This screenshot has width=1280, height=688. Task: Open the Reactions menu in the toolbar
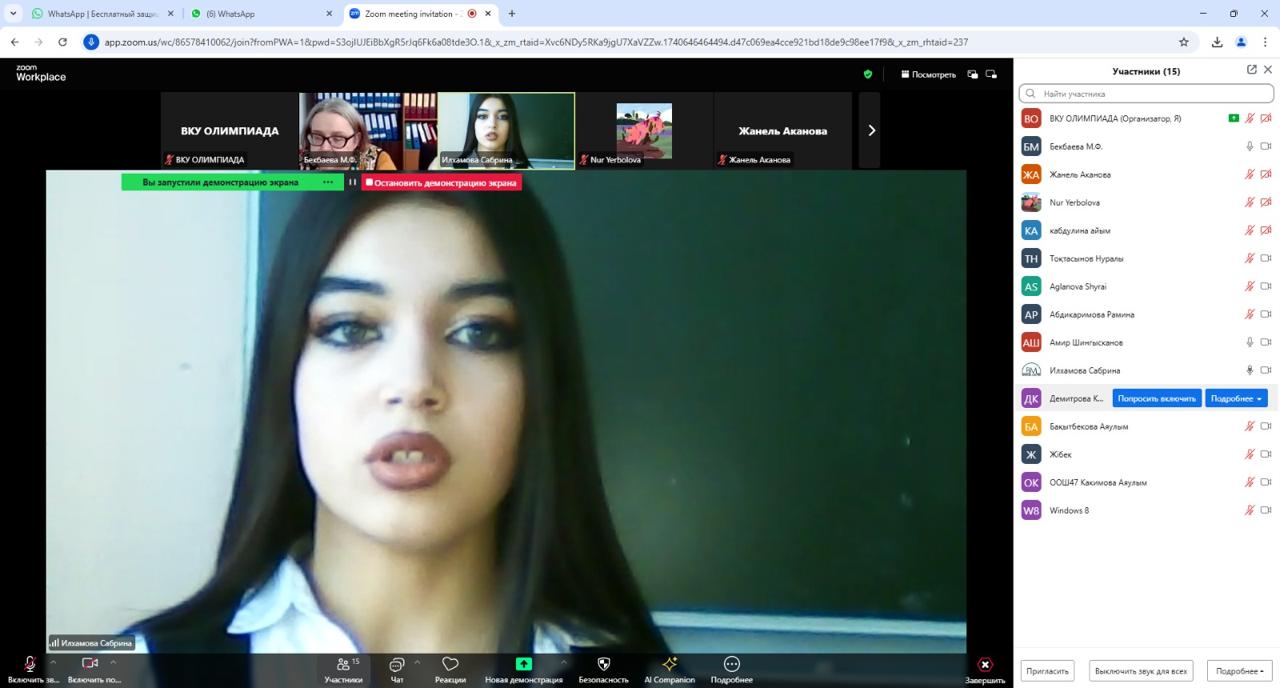450,665
